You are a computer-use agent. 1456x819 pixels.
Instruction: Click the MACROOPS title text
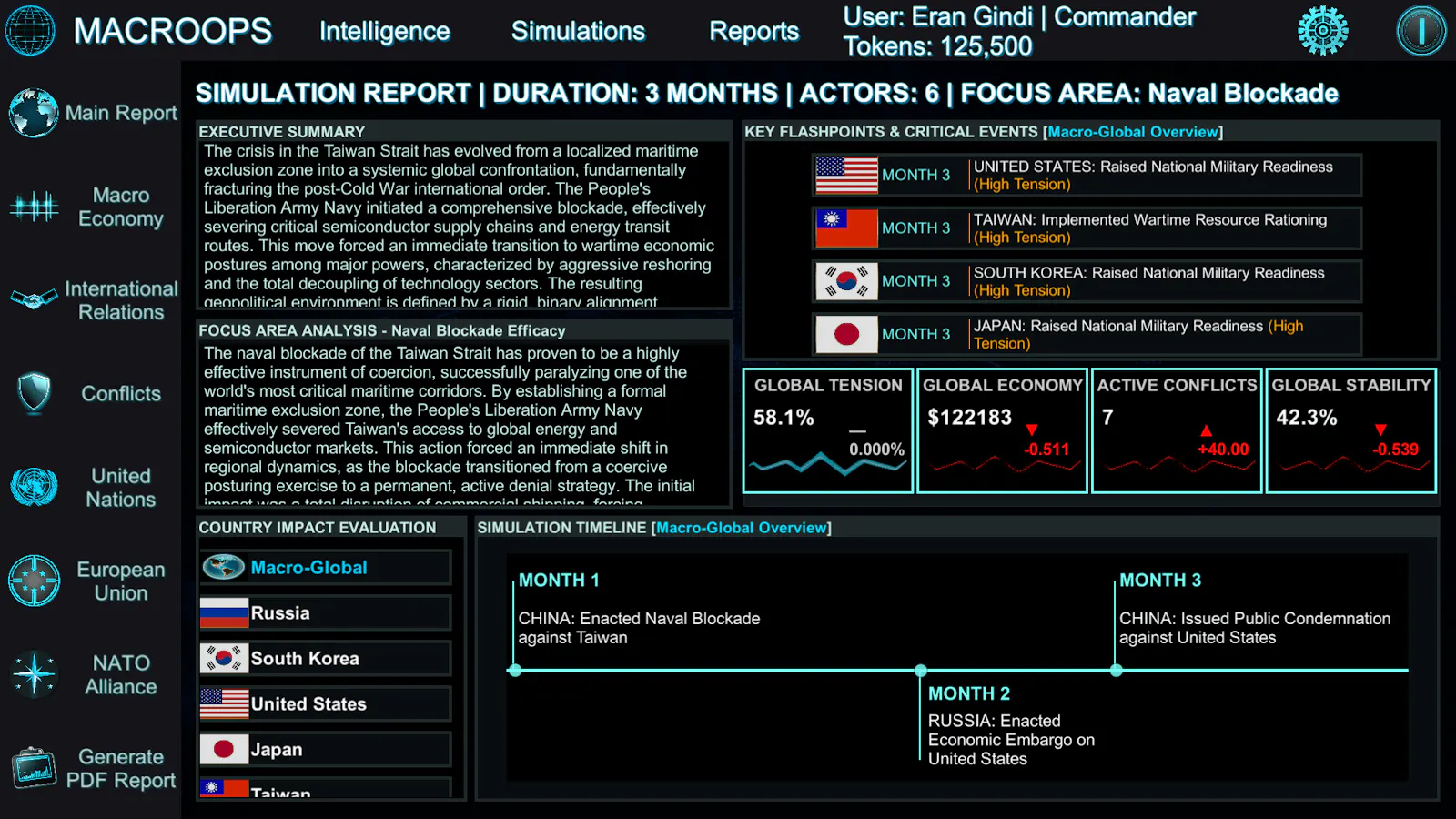tap(172, 31)
